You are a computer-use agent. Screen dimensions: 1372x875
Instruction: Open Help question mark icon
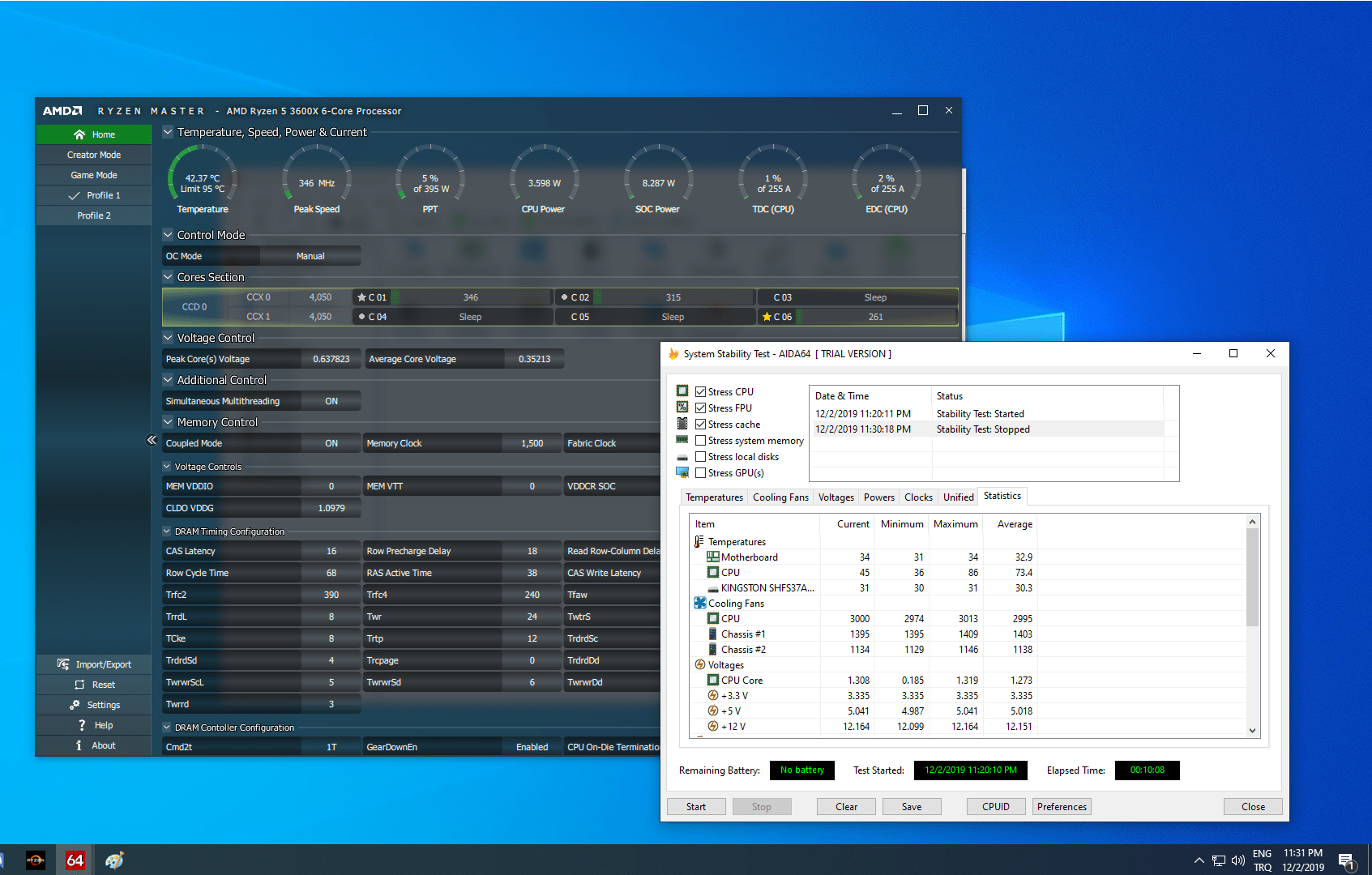pos(82,725)
